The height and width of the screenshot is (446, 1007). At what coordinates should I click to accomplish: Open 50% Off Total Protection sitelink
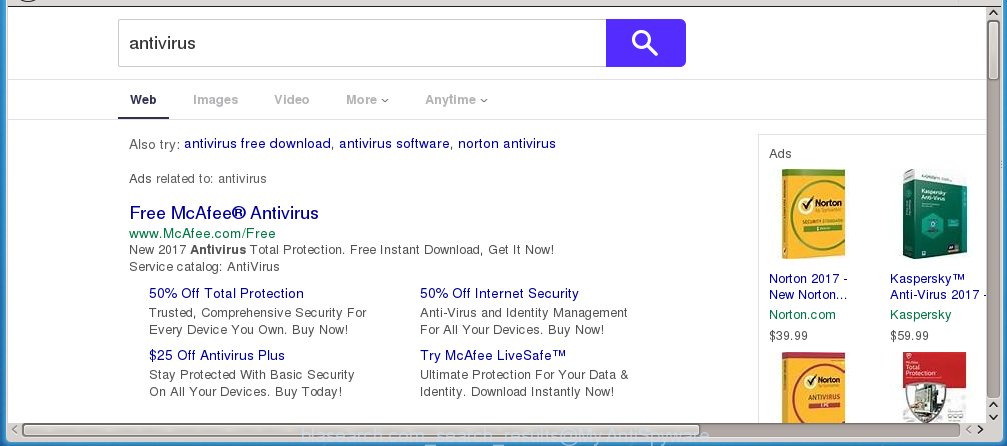pos(226,294)
